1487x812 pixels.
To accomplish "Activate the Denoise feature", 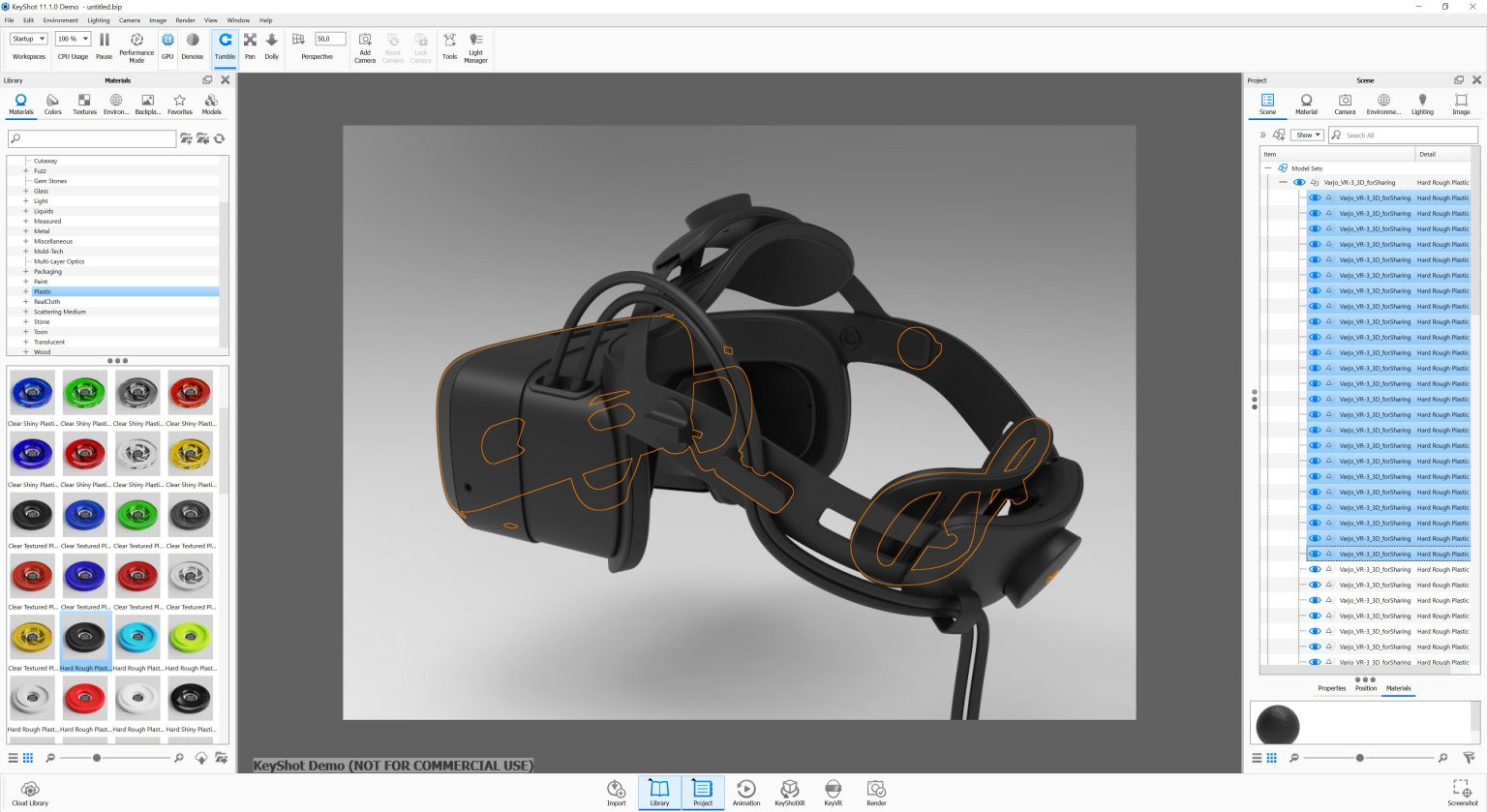I will [192, 44].
